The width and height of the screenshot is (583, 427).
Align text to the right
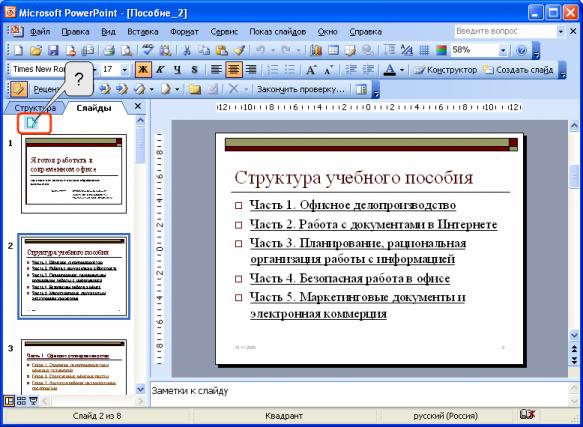(252, 70)
